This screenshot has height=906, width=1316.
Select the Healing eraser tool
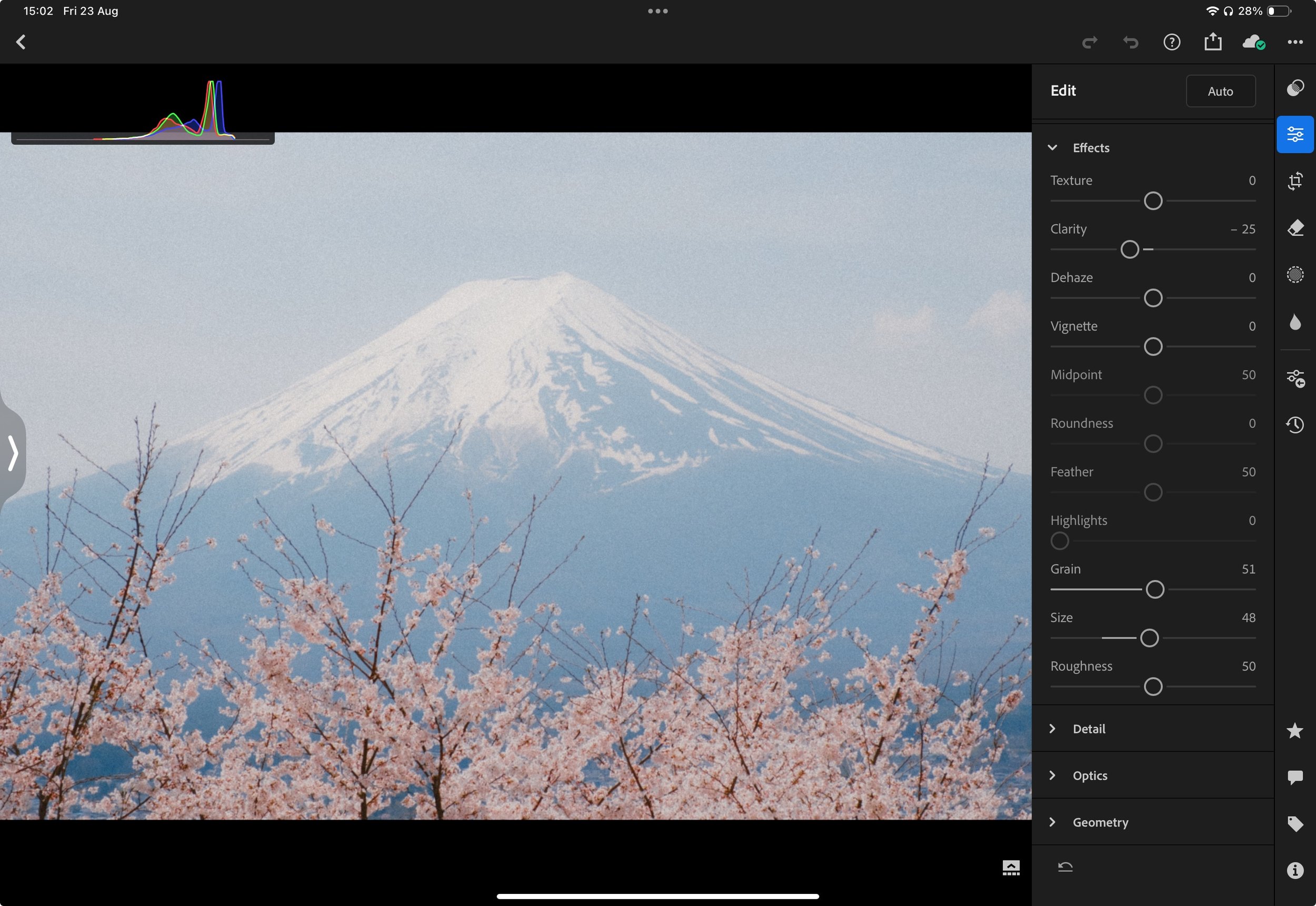point(1295,228)
